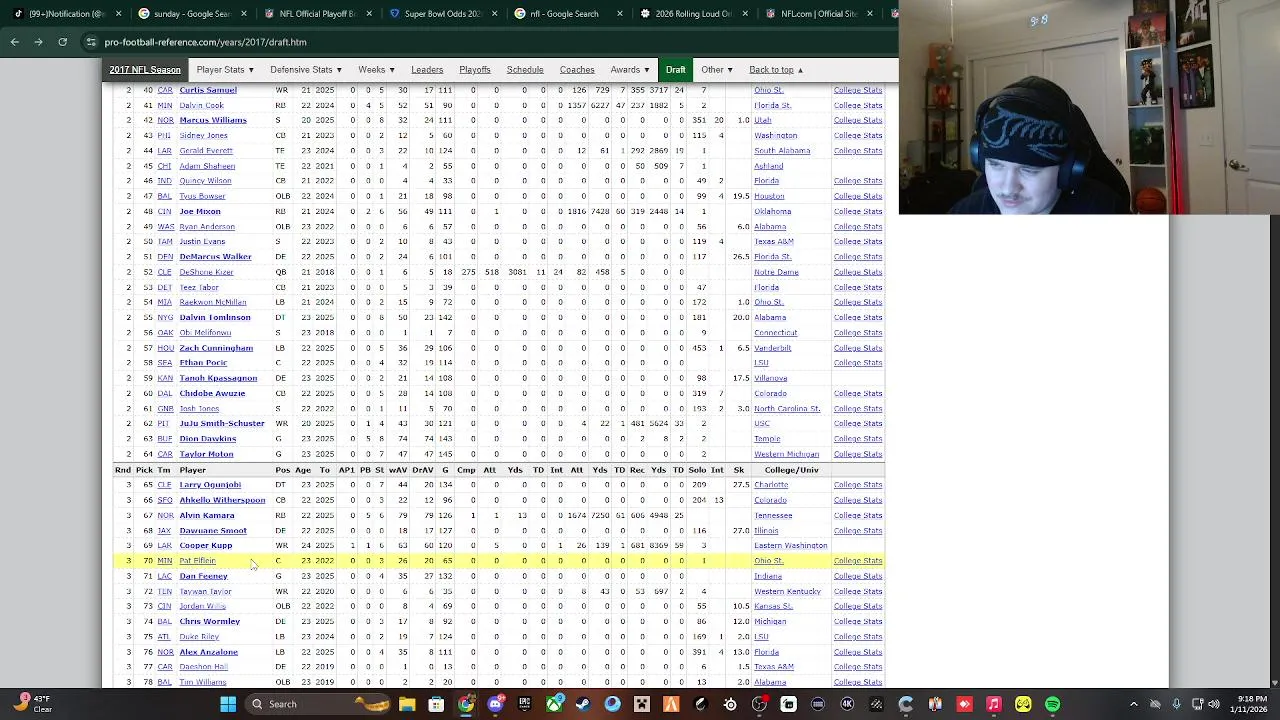
Task: Select the green Draft menu item
Action: coord(676,70)
